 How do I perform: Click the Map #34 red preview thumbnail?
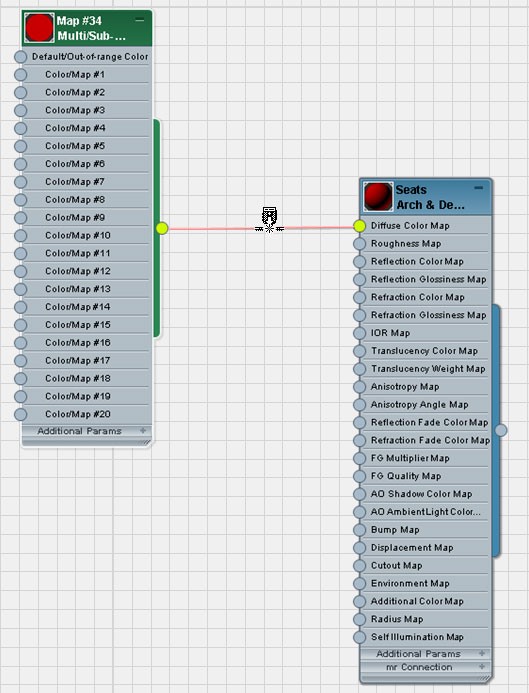39,28
